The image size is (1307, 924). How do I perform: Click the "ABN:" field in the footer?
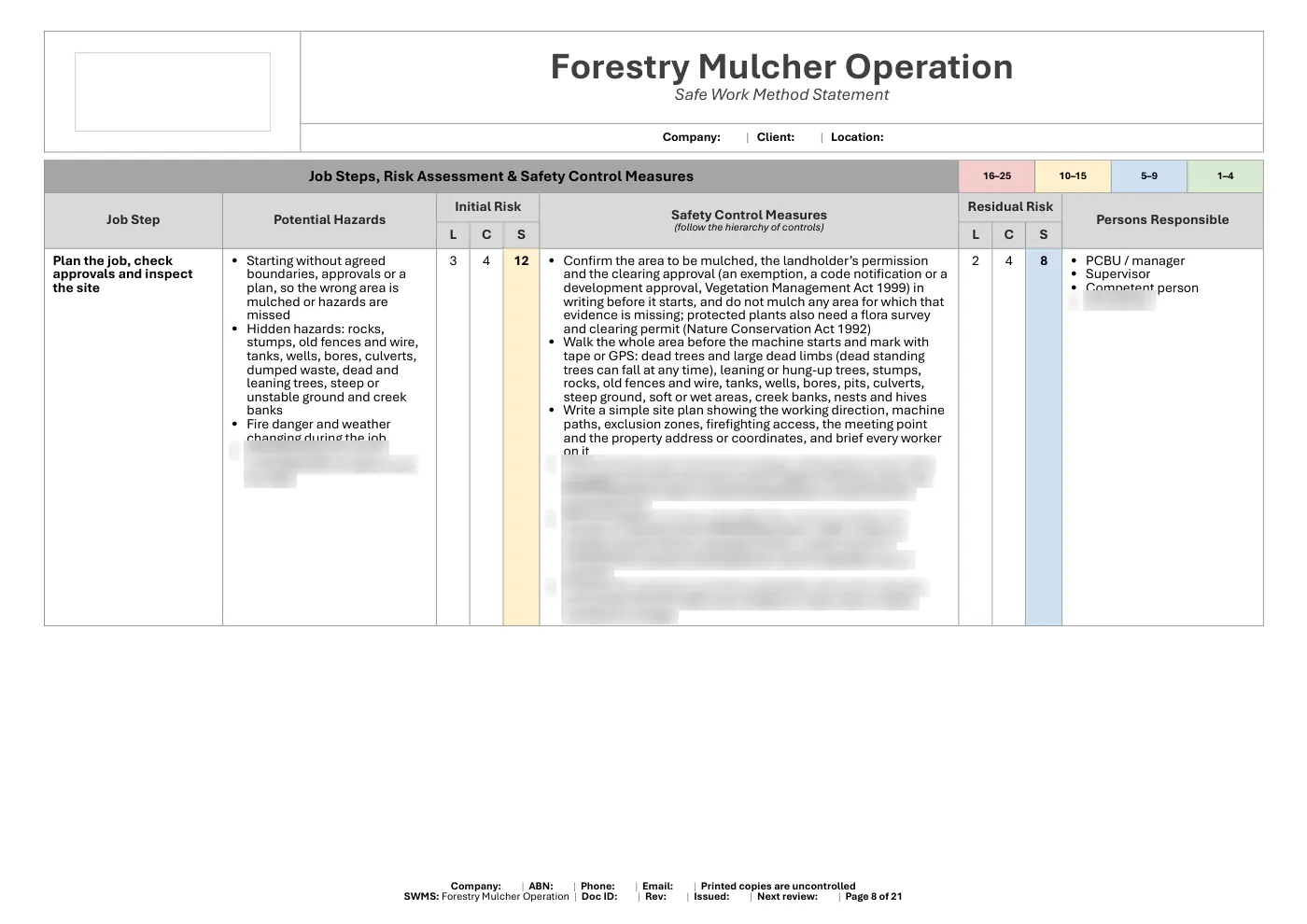point(541,887)
